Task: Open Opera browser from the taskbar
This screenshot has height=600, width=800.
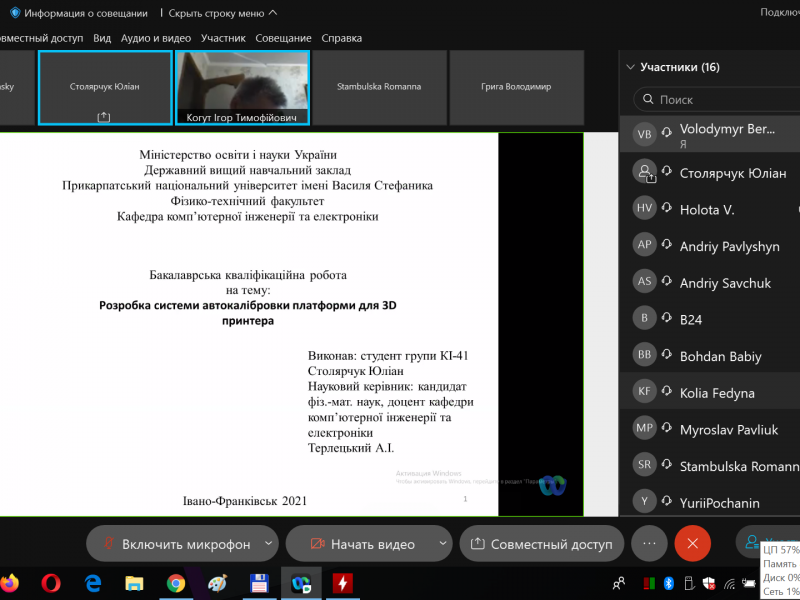Action: point(51,582)
